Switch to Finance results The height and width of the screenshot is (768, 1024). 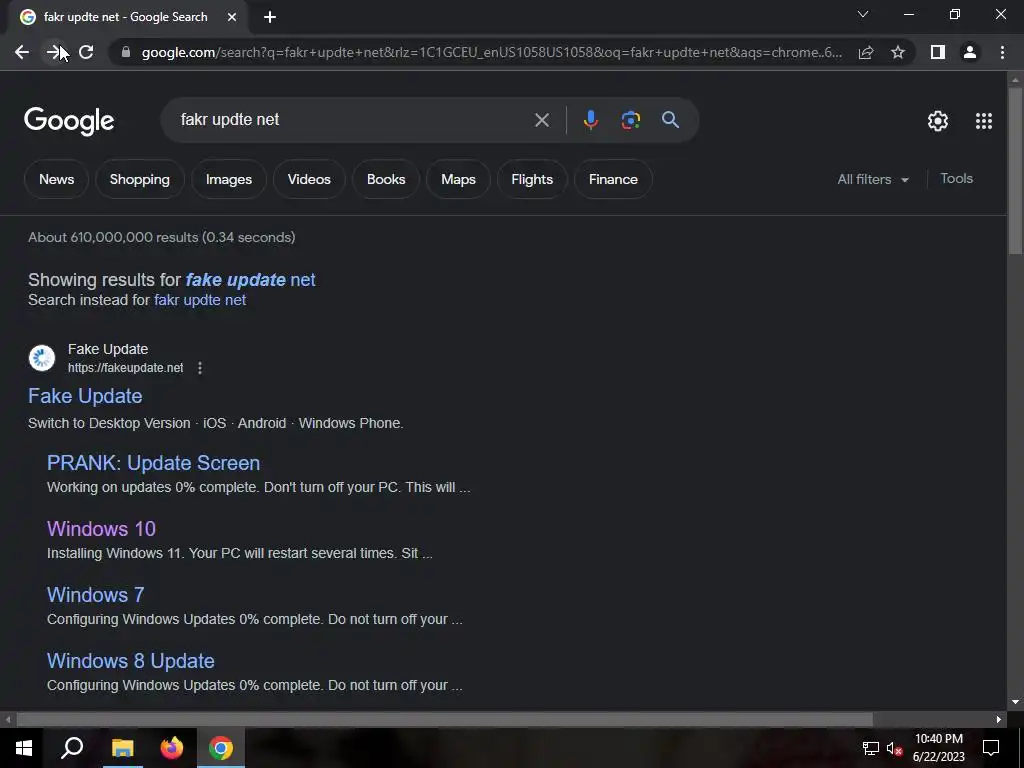[x=613, y=180]
